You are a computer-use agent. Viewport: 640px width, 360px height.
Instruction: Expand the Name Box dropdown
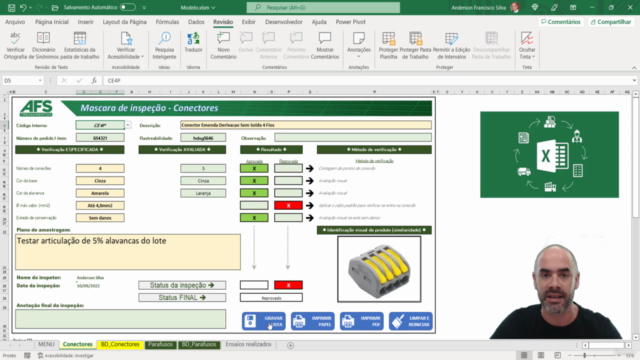click(40, 80)
